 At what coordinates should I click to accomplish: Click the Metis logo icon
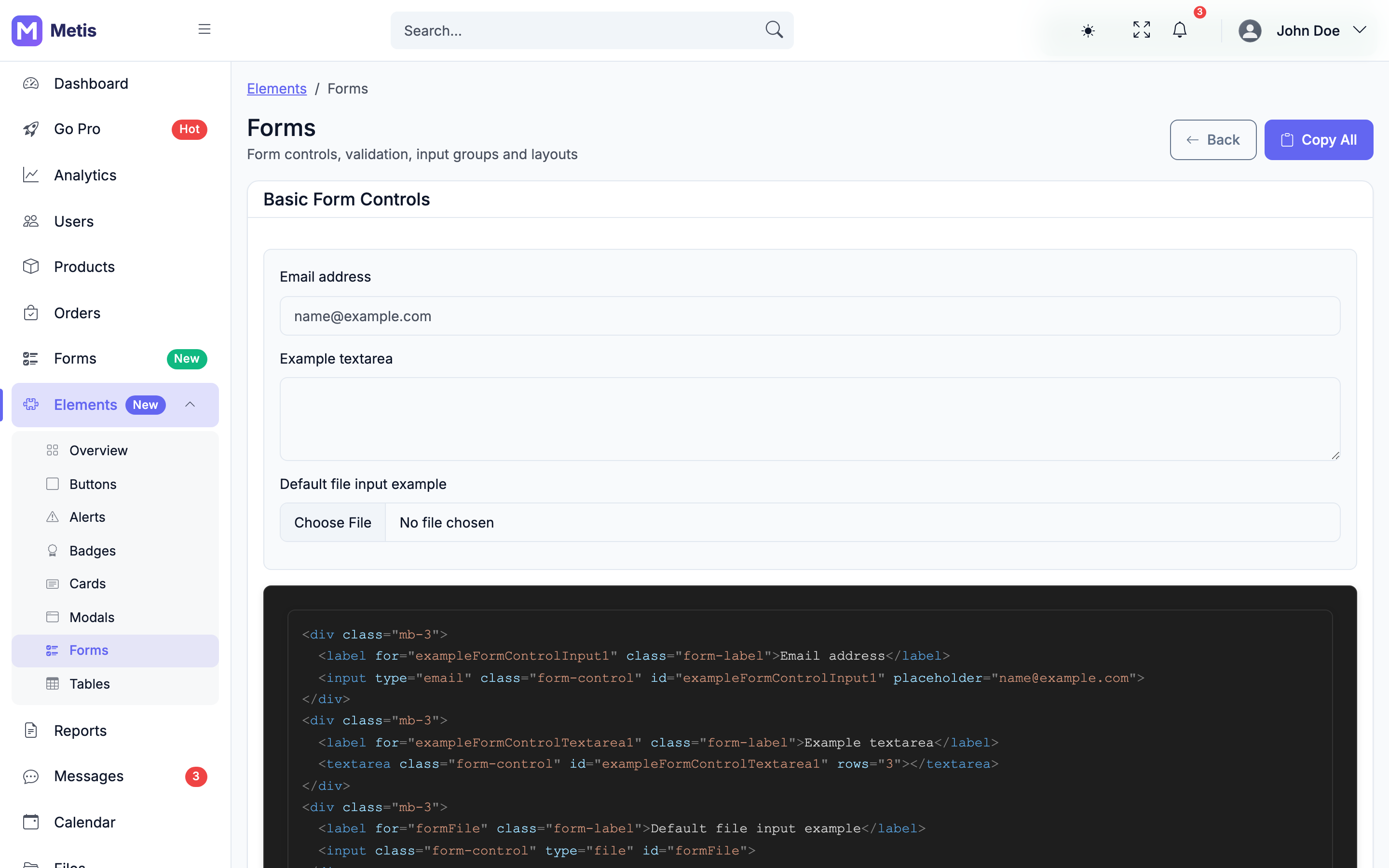[27, 30]
